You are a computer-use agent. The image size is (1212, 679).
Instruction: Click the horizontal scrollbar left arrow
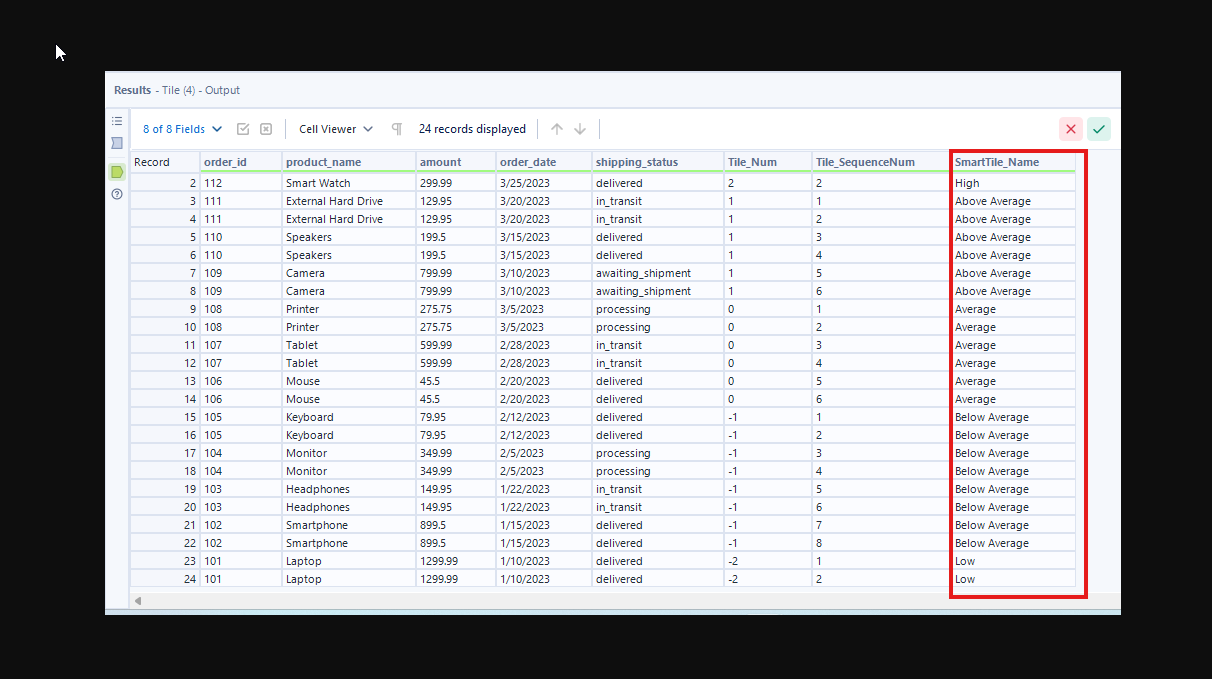[138, 601]
